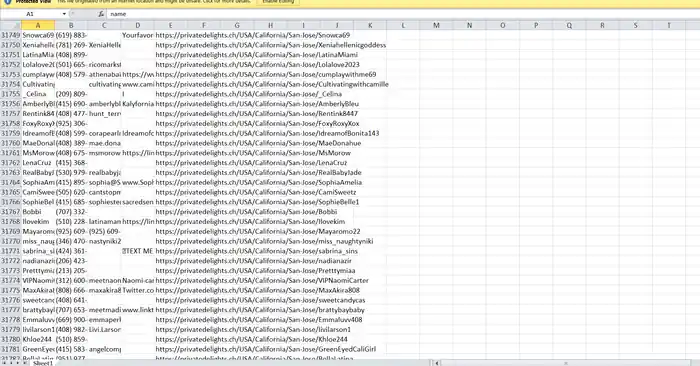700x366 pixels.
Task: Select row header 31769
Action: [11, 231]
